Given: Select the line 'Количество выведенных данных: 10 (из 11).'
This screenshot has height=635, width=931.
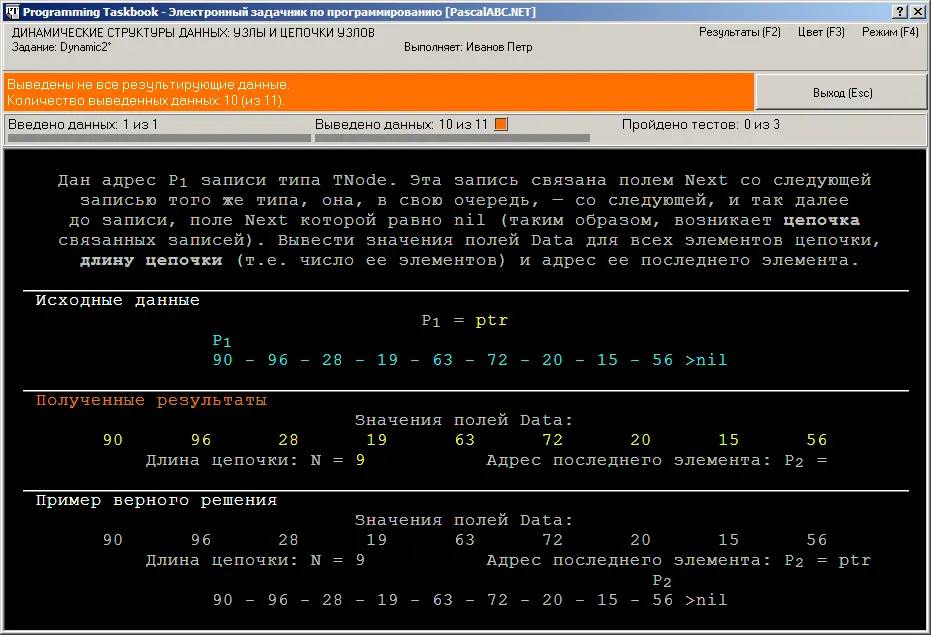Looking at the screenshot, I should click(145, 100).
